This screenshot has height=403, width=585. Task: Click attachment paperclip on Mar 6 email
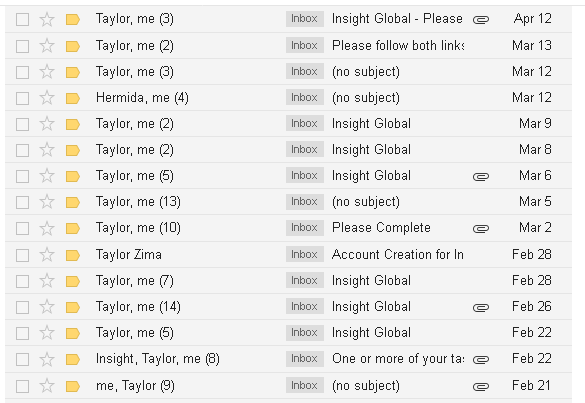(481, 176)
